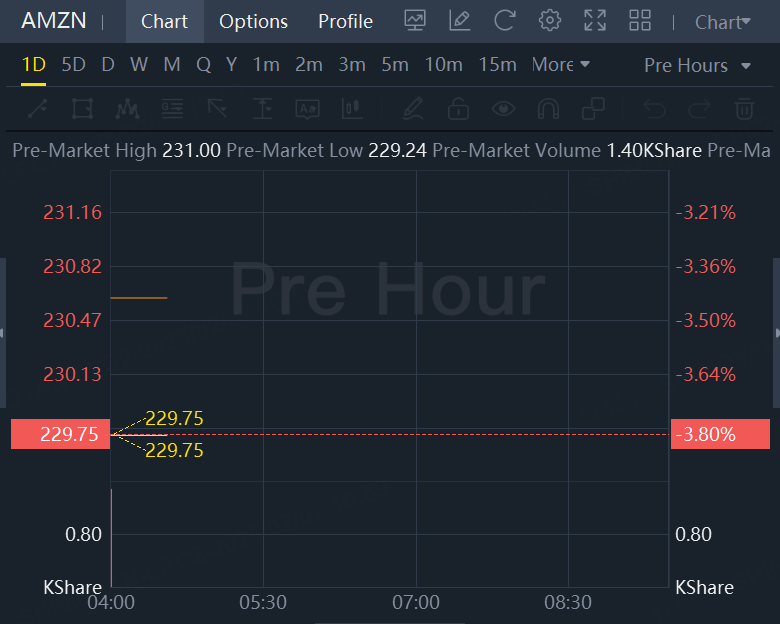The width and height of the screenshot is (780, 624).
Task: Toggle drawing visibility eye icon
Action: coord(503,108)
